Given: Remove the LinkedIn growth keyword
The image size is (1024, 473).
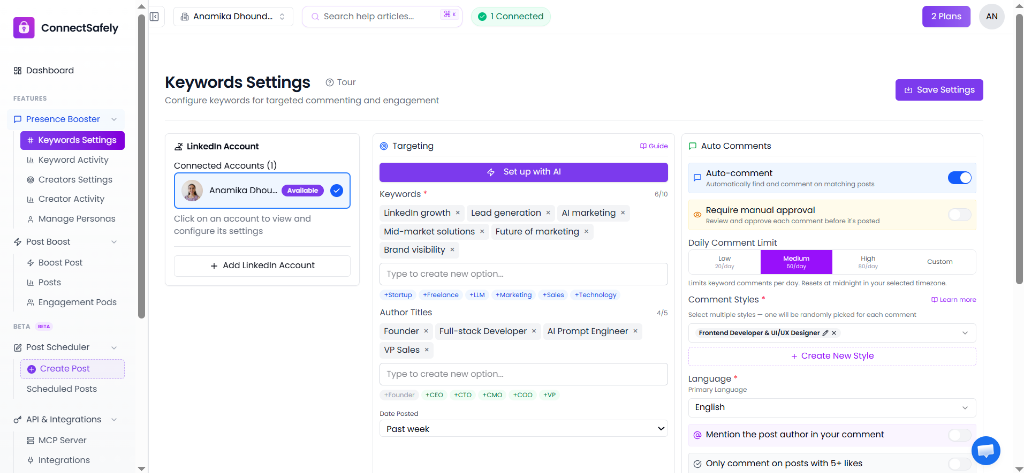Looking at the screenshot, I should [x=458, y=213].
